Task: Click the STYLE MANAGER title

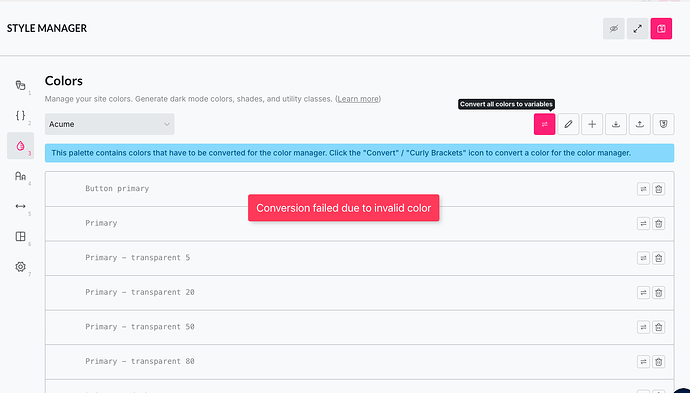Action: click(x=47, y=28)
